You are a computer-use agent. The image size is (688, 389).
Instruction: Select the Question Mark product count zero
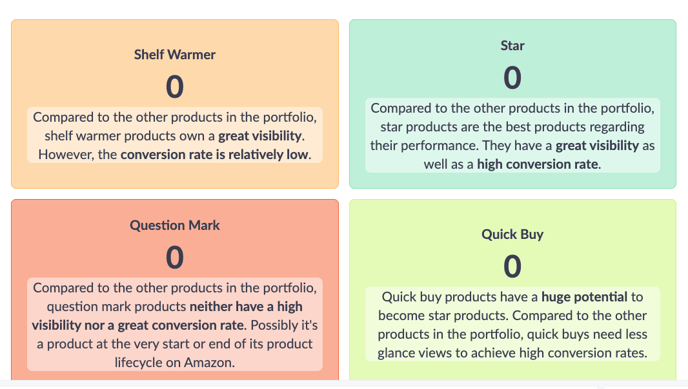(175, 257)
